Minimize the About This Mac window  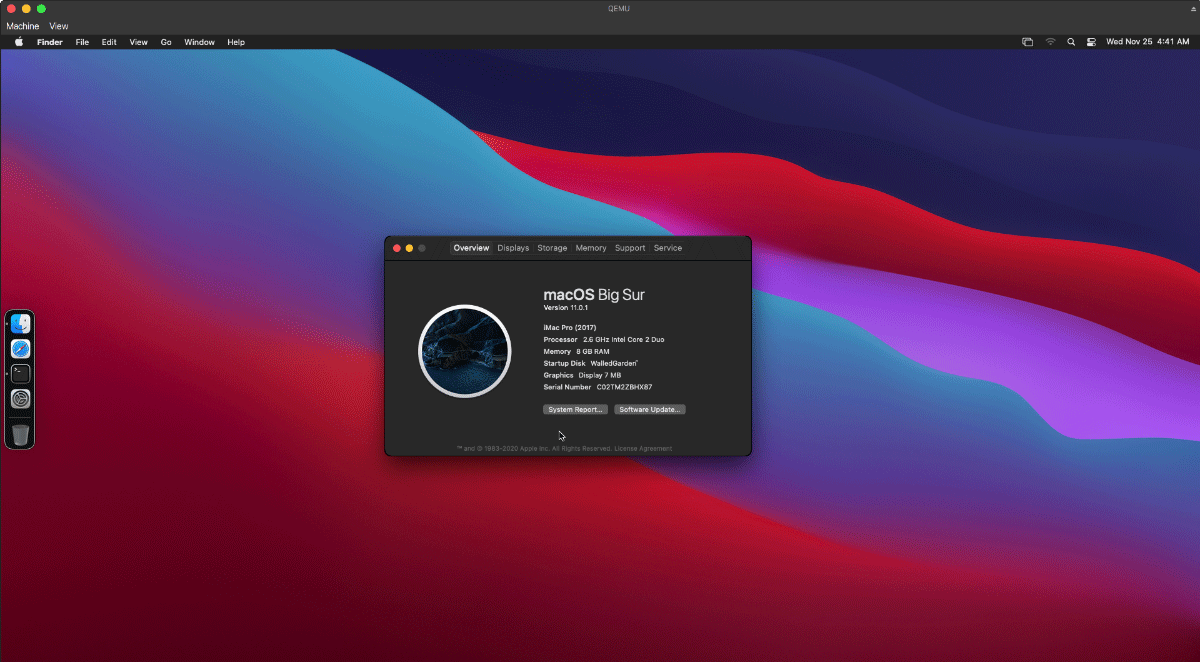[409, 248]
